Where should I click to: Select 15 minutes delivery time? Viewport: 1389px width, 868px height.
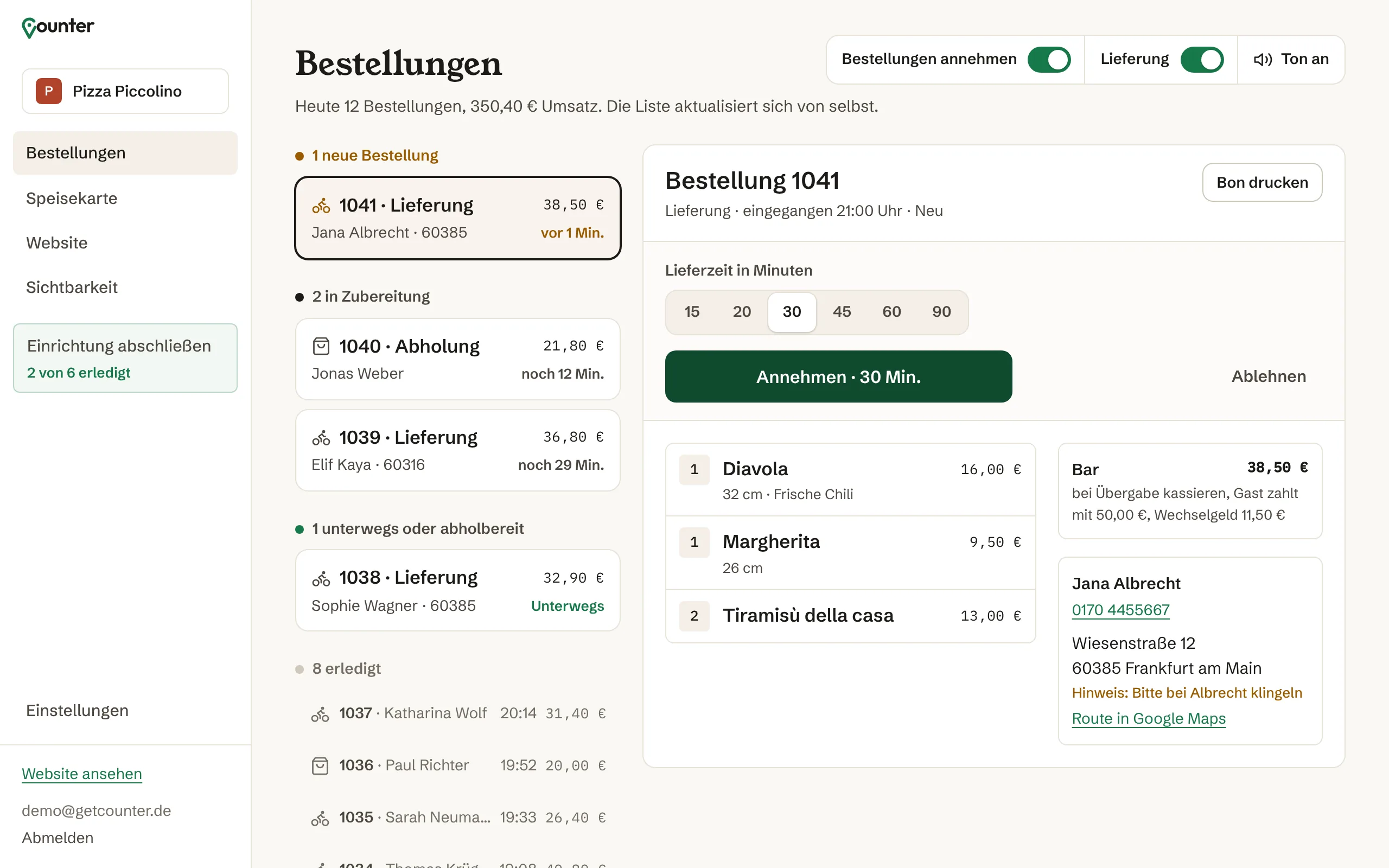(x=692, y=312)
